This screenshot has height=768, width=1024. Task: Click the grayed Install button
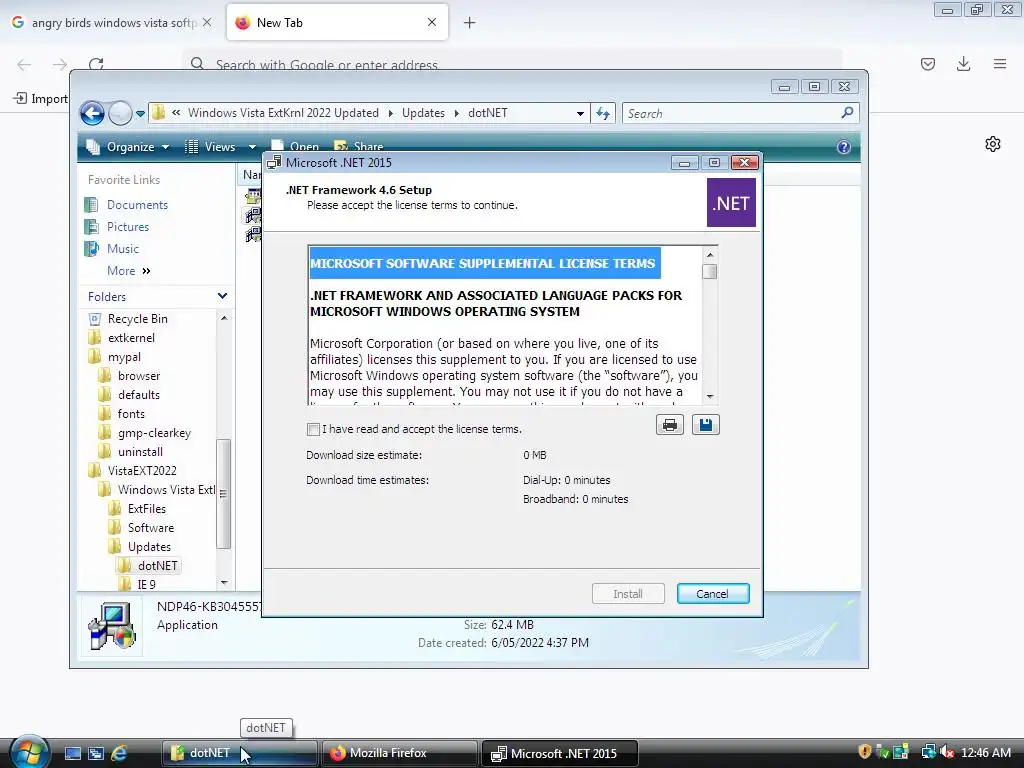click(628, 594)
